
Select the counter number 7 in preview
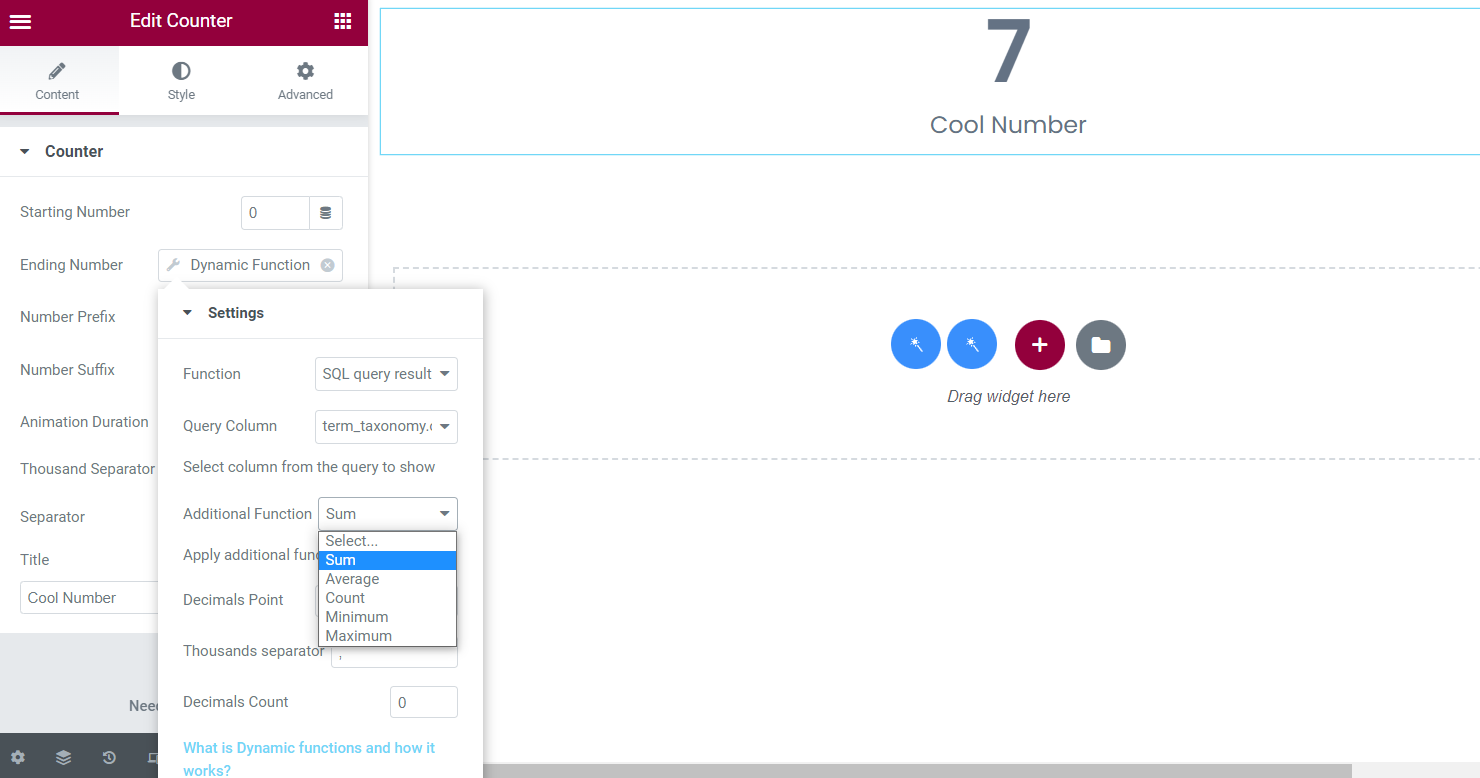point(1008,52)
